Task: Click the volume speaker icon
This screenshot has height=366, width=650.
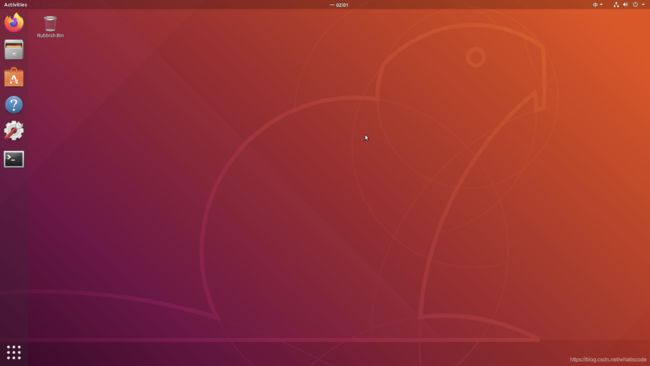Action: point(625,5)
